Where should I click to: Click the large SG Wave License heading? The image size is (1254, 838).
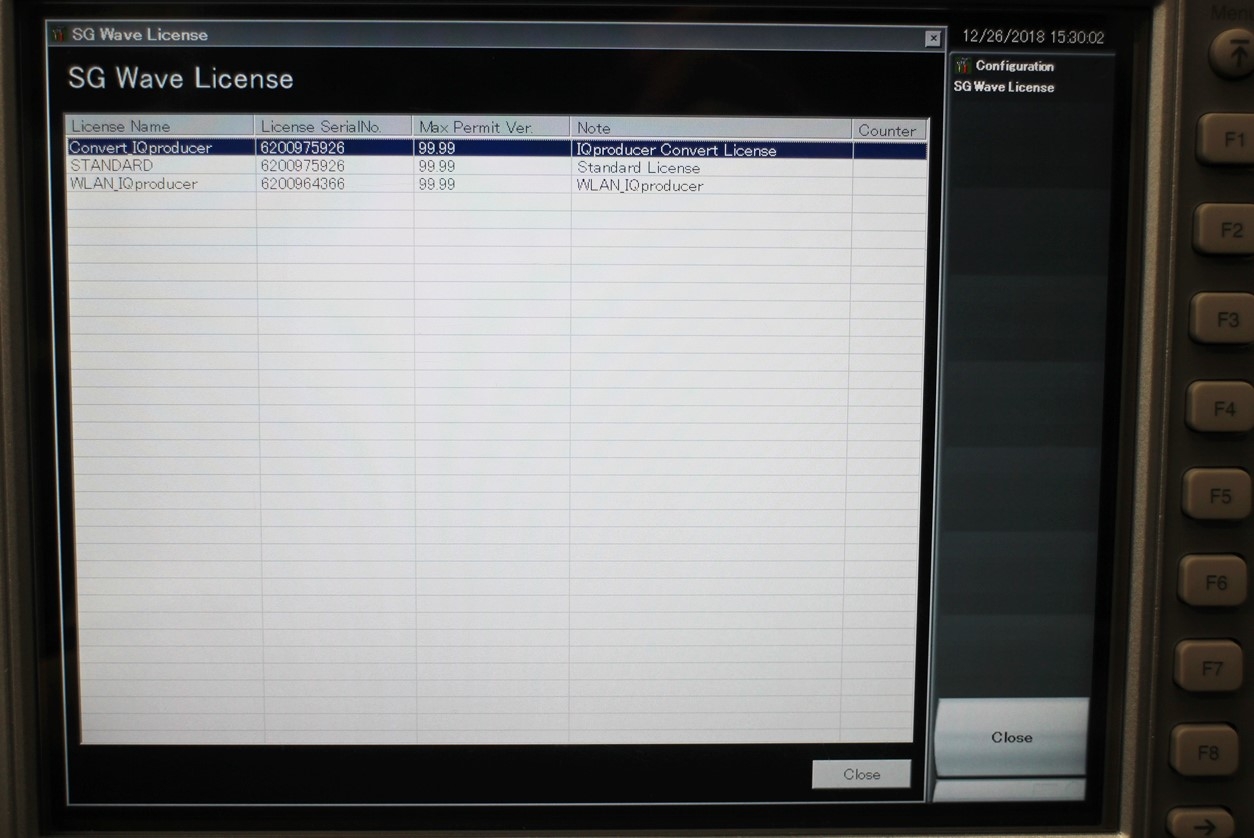point(181,78)
